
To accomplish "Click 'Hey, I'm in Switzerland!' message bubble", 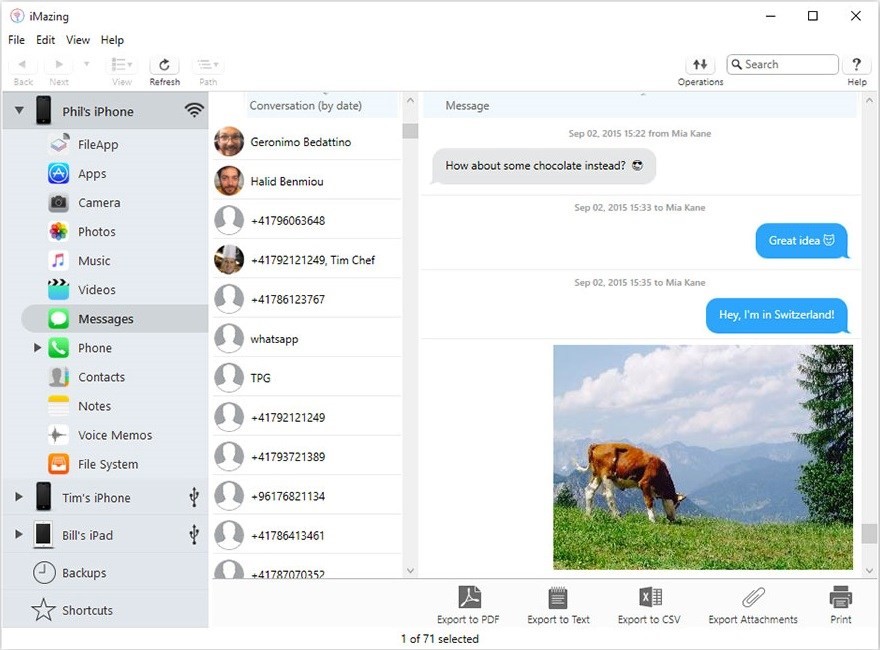I will 777,315.
